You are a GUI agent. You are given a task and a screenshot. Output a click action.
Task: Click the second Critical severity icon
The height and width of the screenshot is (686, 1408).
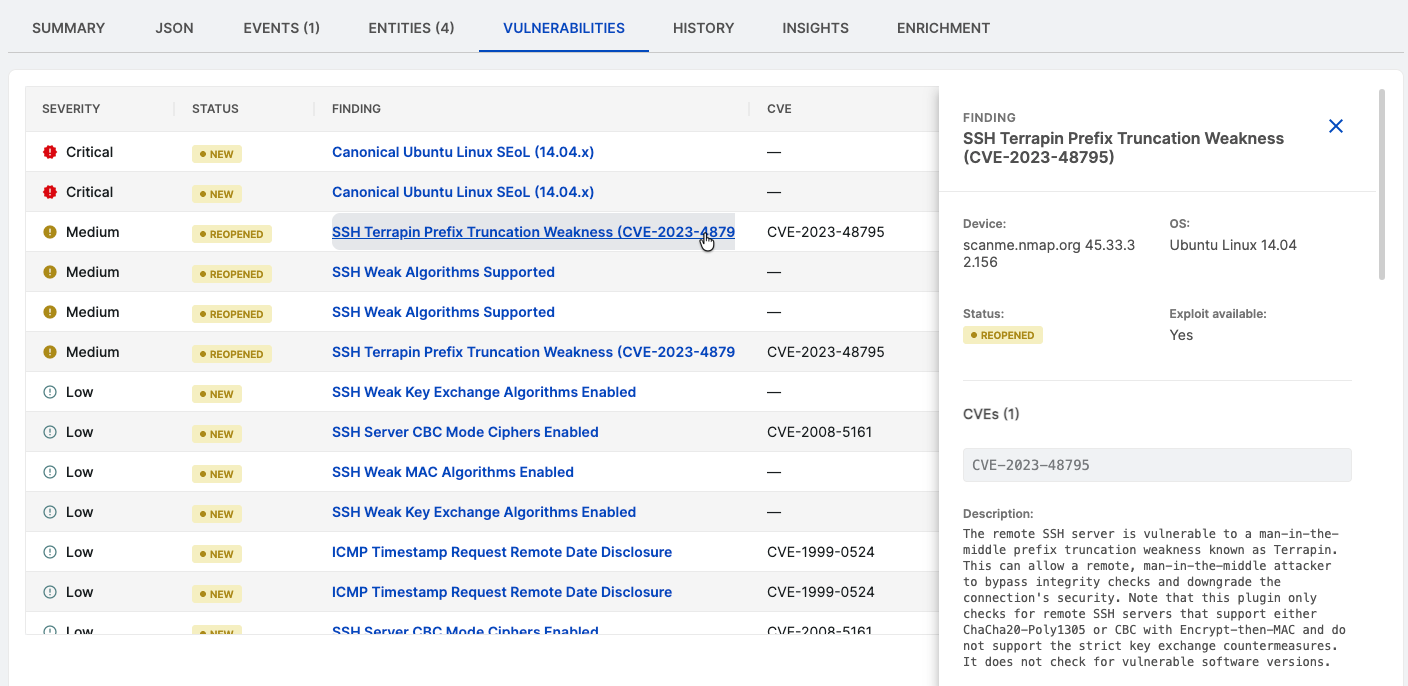(50, 192)
